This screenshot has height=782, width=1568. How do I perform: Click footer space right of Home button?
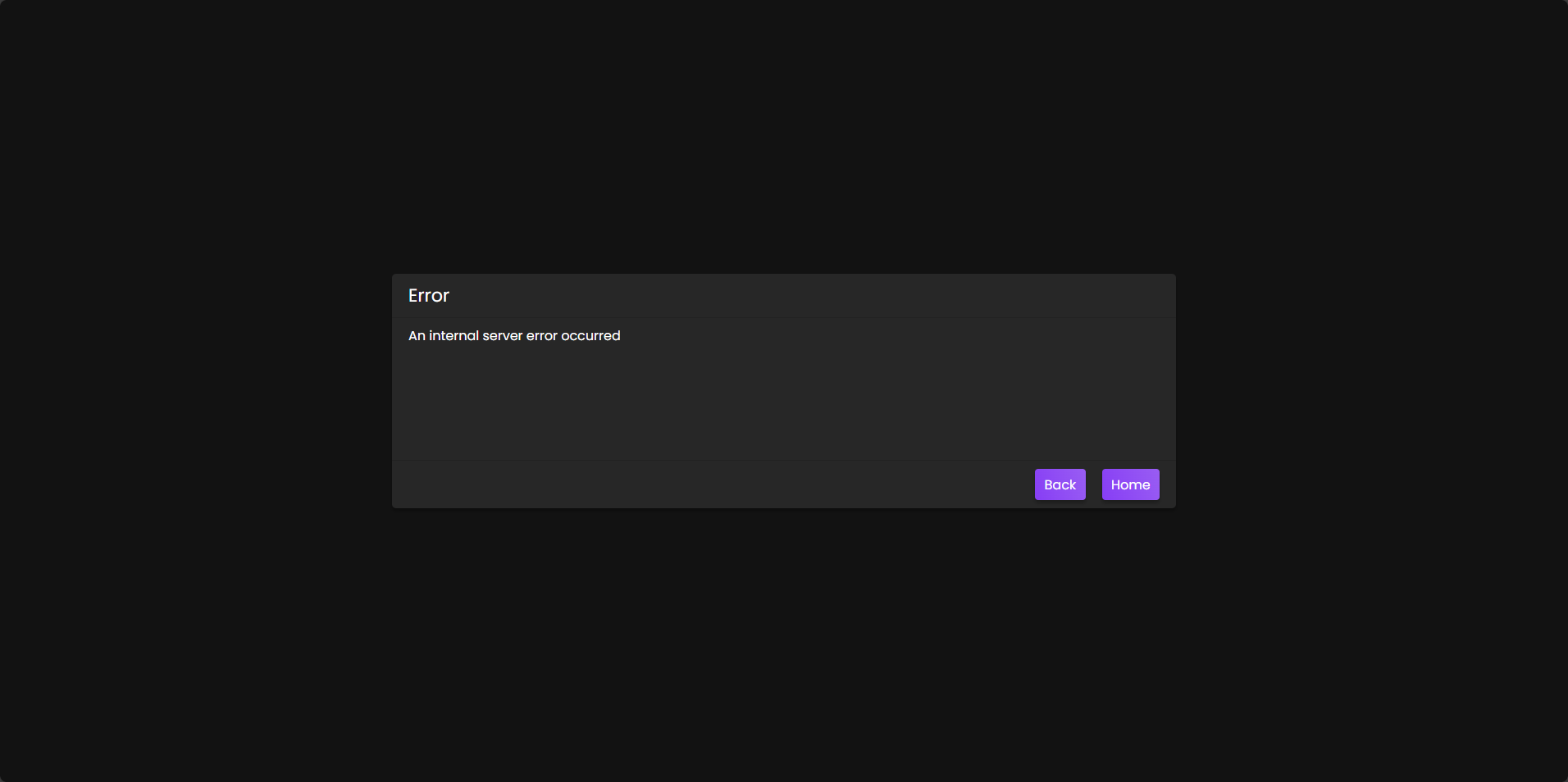(1168, 484)
